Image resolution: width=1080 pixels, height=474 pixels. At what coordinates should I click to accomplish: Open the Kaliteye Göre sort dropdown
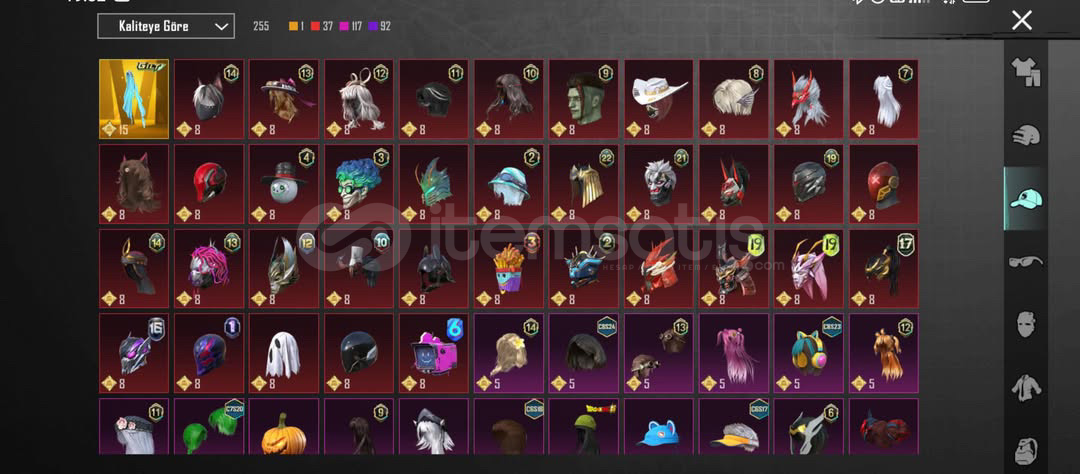point(166,26)
